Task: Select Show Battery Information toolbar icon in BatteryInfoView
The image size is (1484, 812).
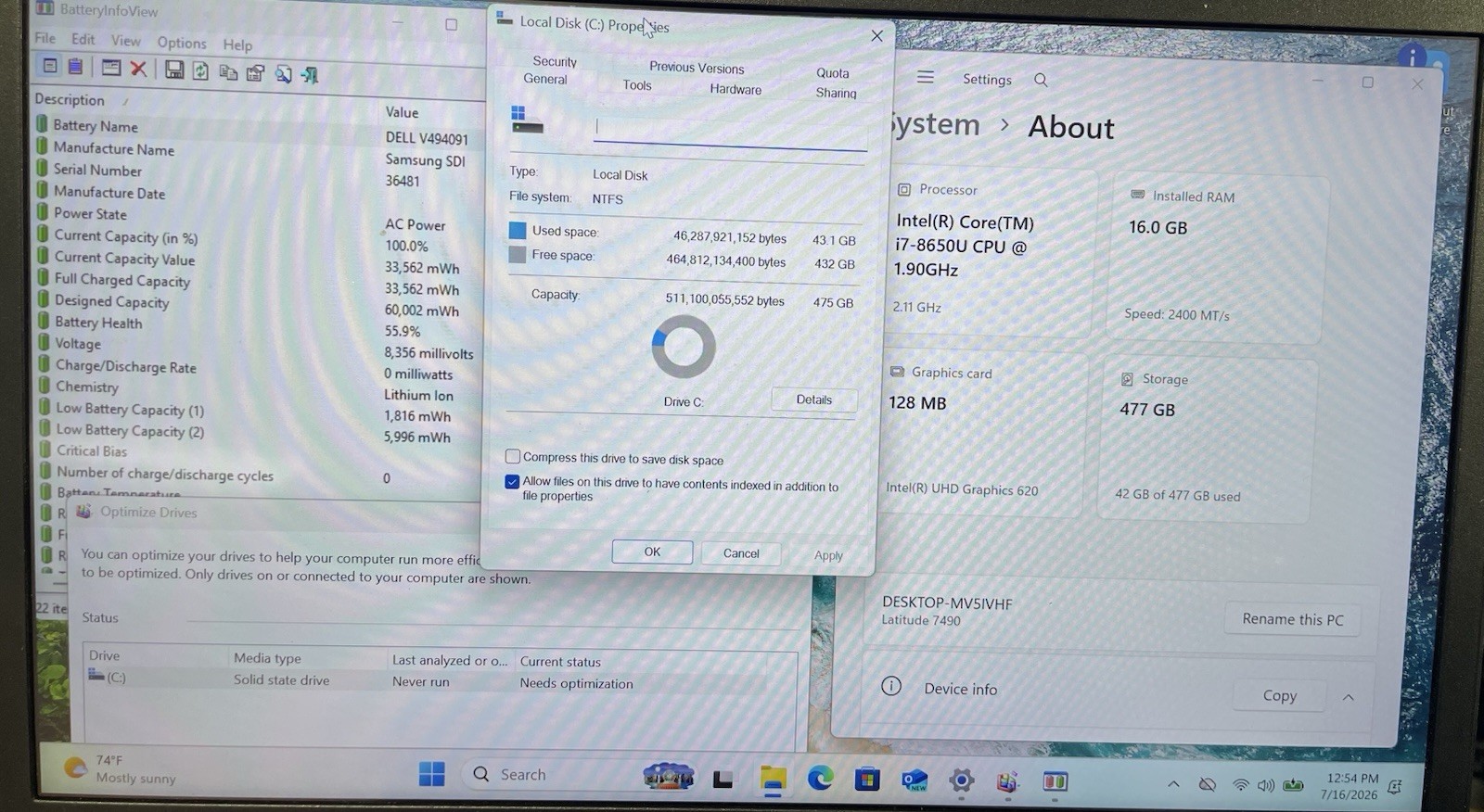Action: tap(51, 66)
